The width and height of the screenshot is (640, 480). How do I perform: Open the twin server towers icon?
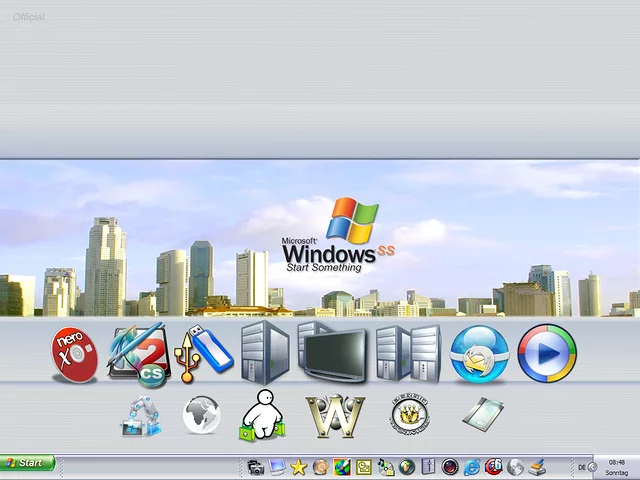(407, 354)
